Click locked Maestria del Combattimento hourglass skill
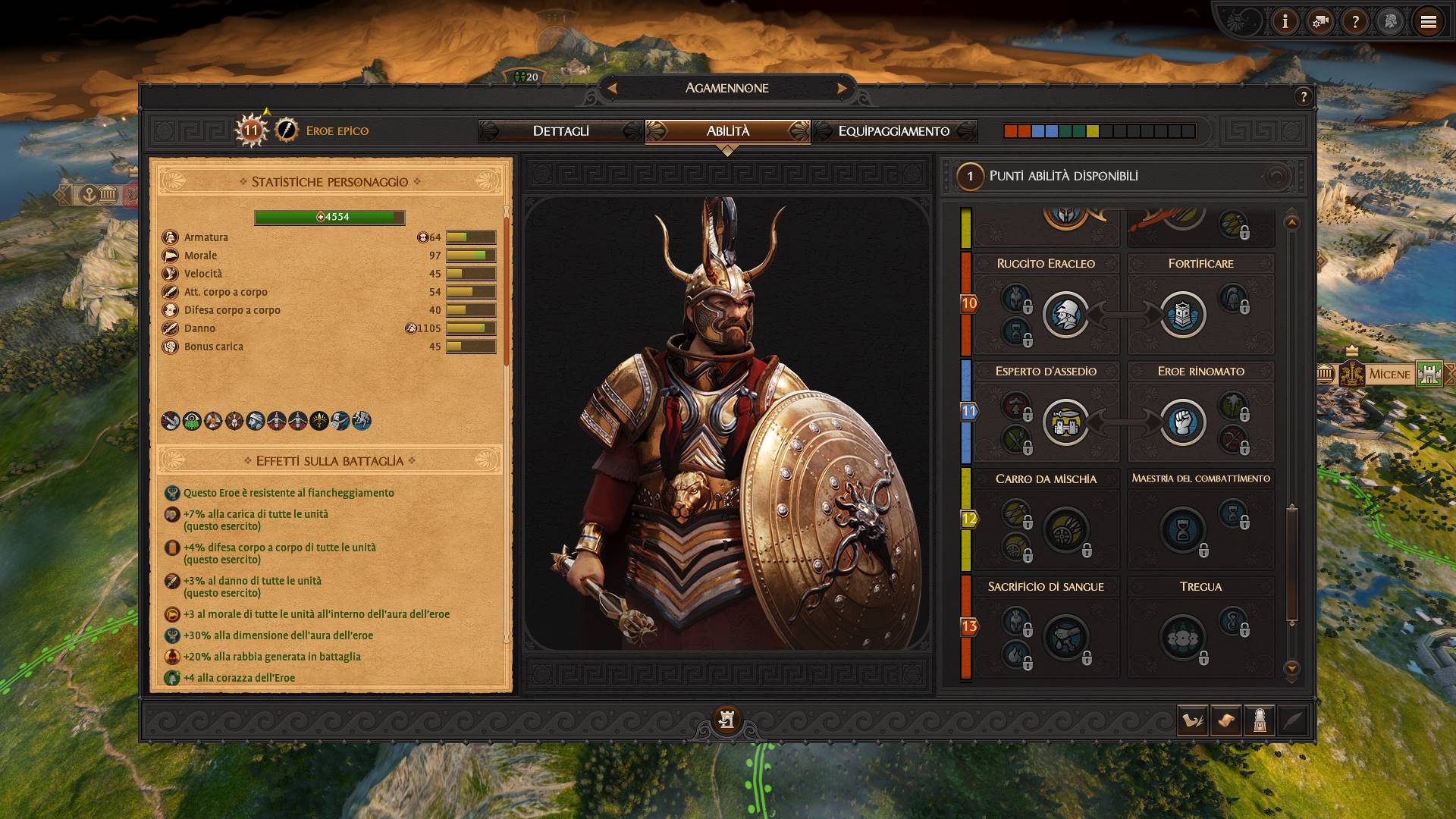This screenshot has width=1456, height=819. tap(1183, 530)
